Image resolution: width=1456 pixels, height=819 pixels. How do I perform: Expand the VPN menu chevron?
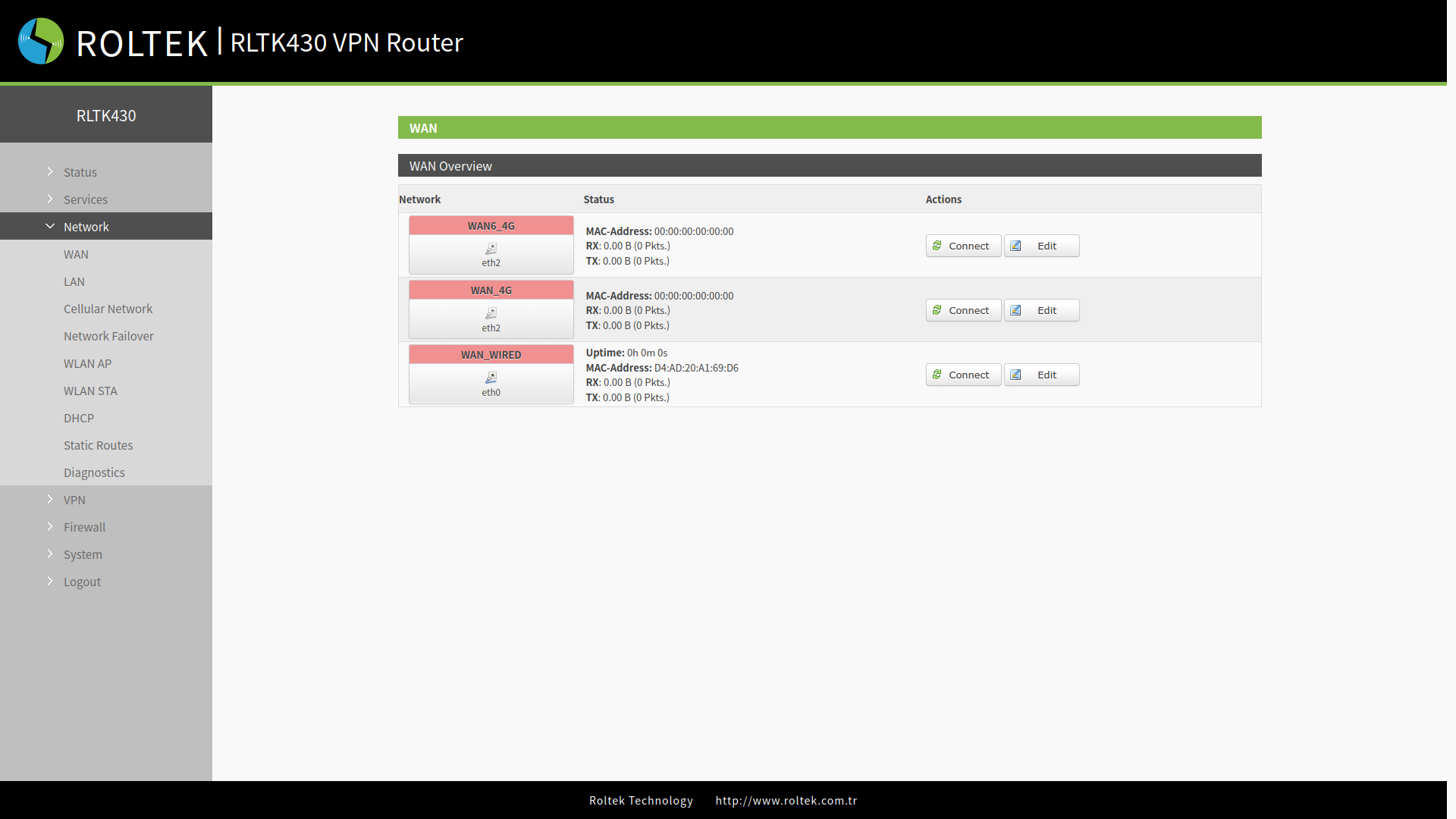[x=50, y=499]
